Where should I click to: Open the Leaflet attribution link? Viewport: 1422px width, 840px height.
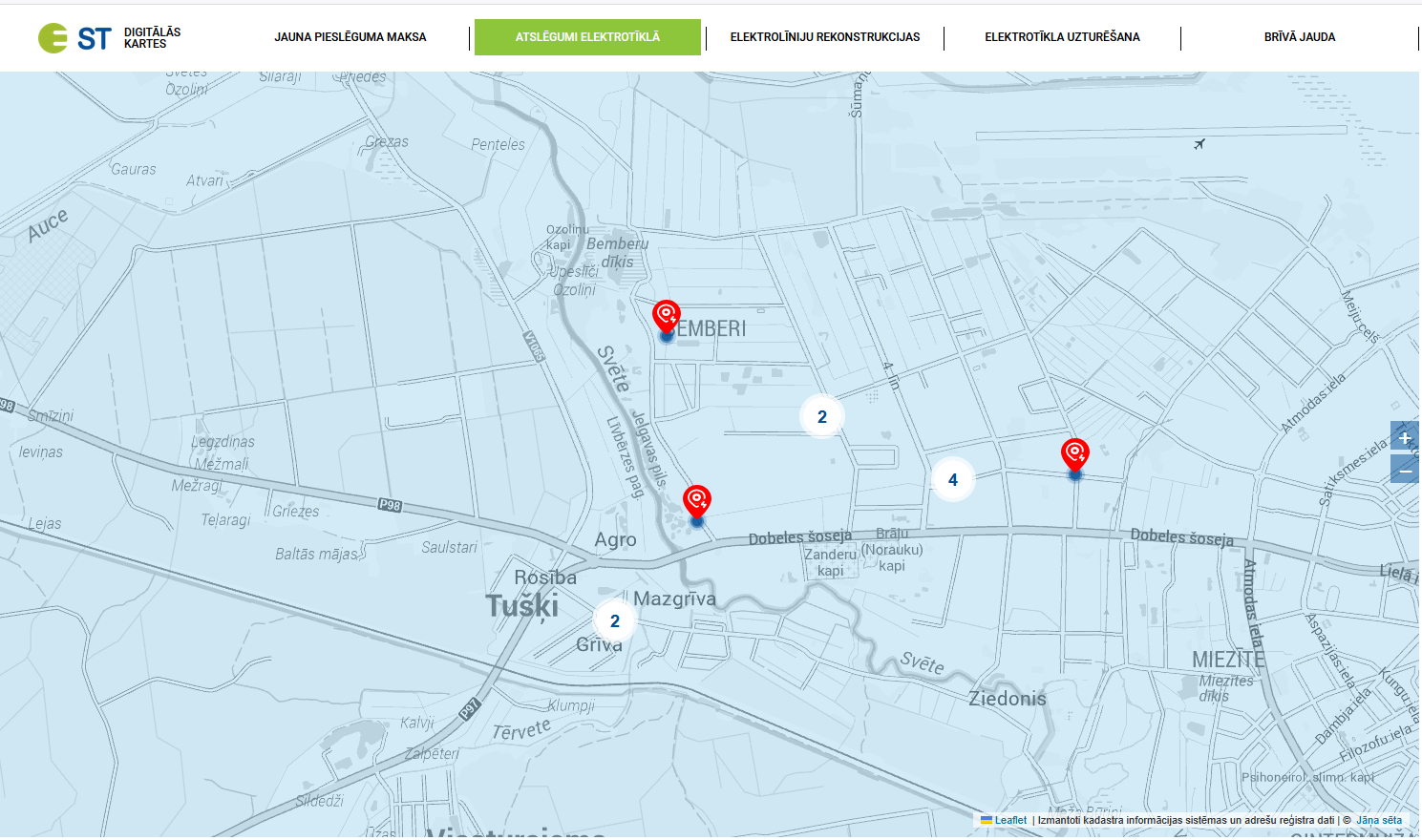(1010, 820)
